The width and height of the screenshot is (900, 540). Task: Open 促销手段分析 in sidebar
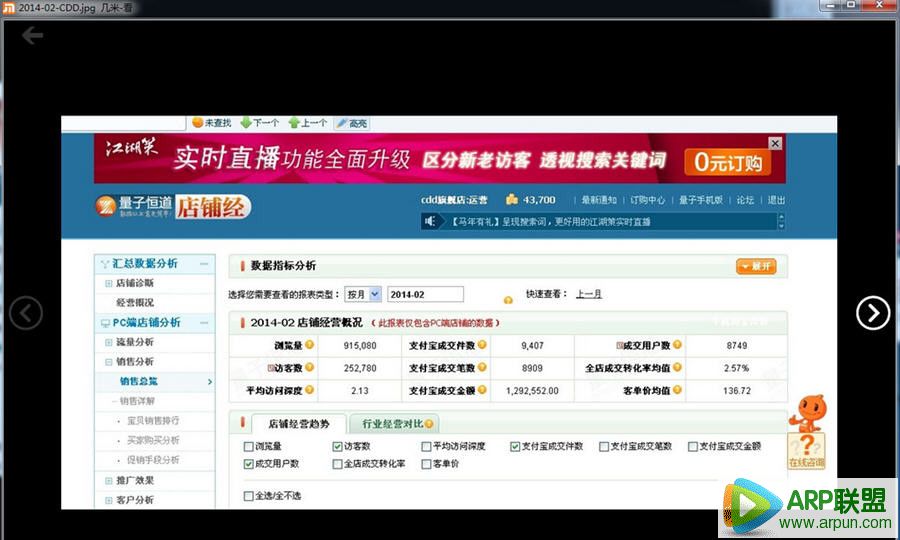(x=153, y=460)
